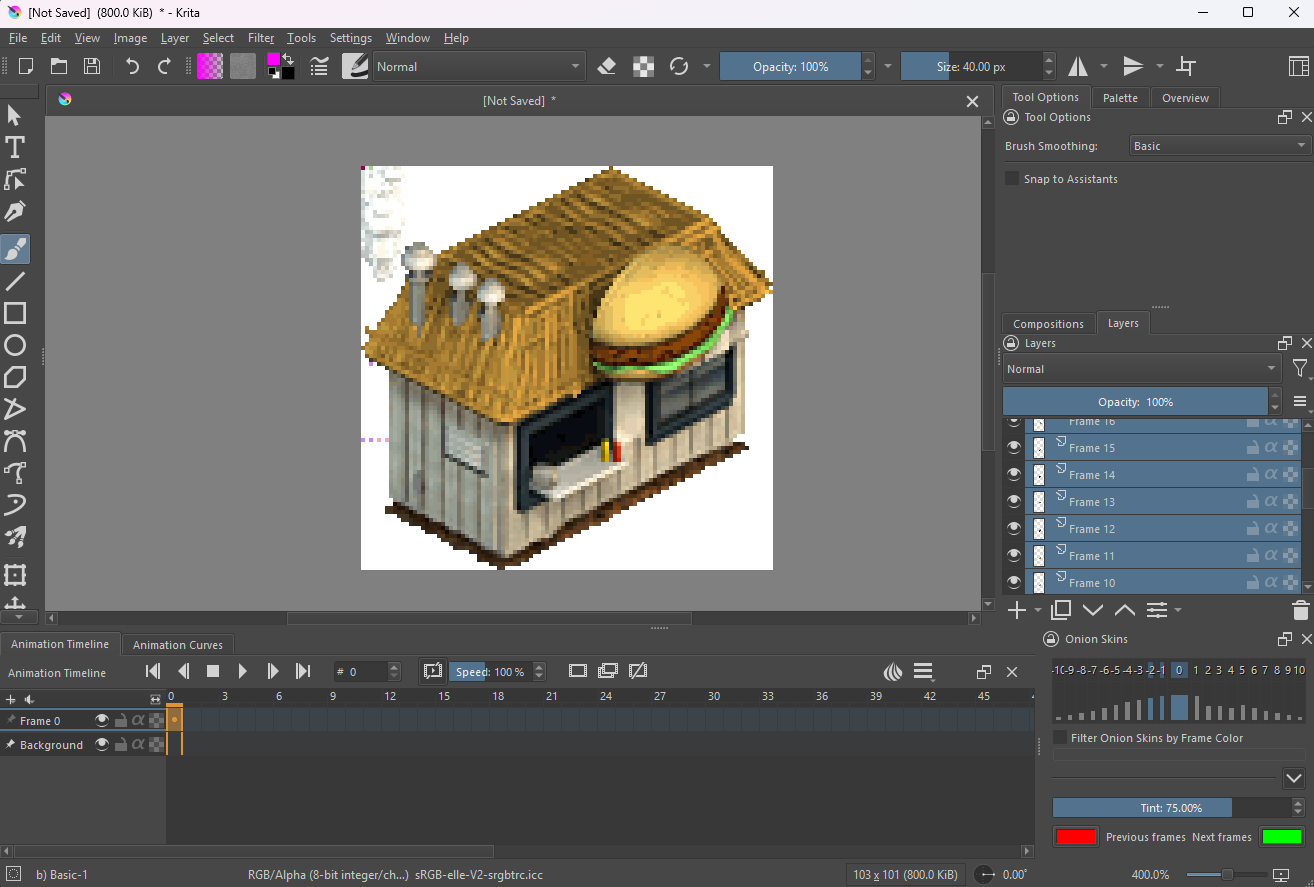Open the gradient fill chooser
The image size is (1314, 887).
[x=210, y=66]
